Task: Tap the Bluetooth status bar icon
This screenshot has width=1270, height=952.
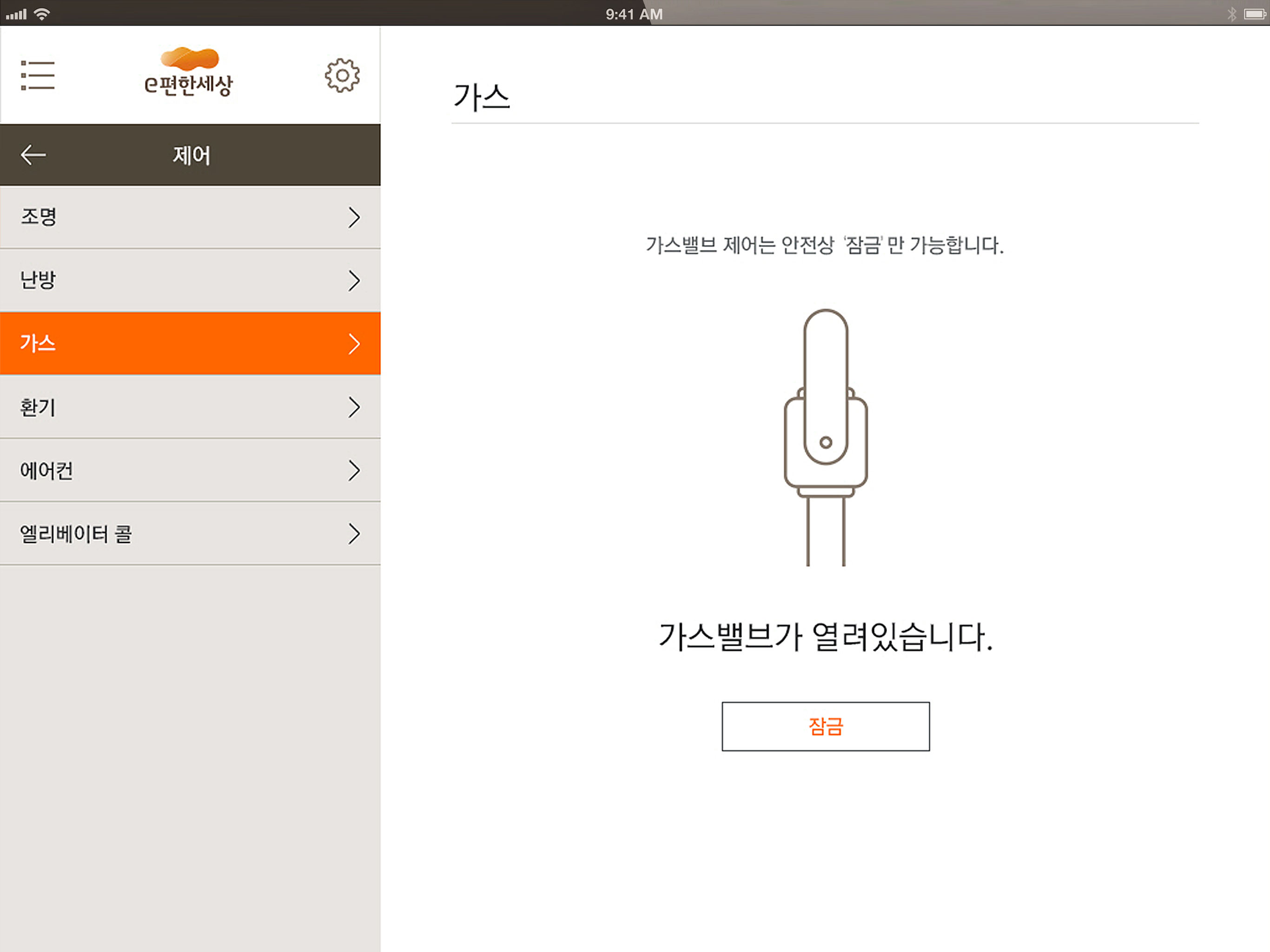Action: click(x=1231, y=14)
